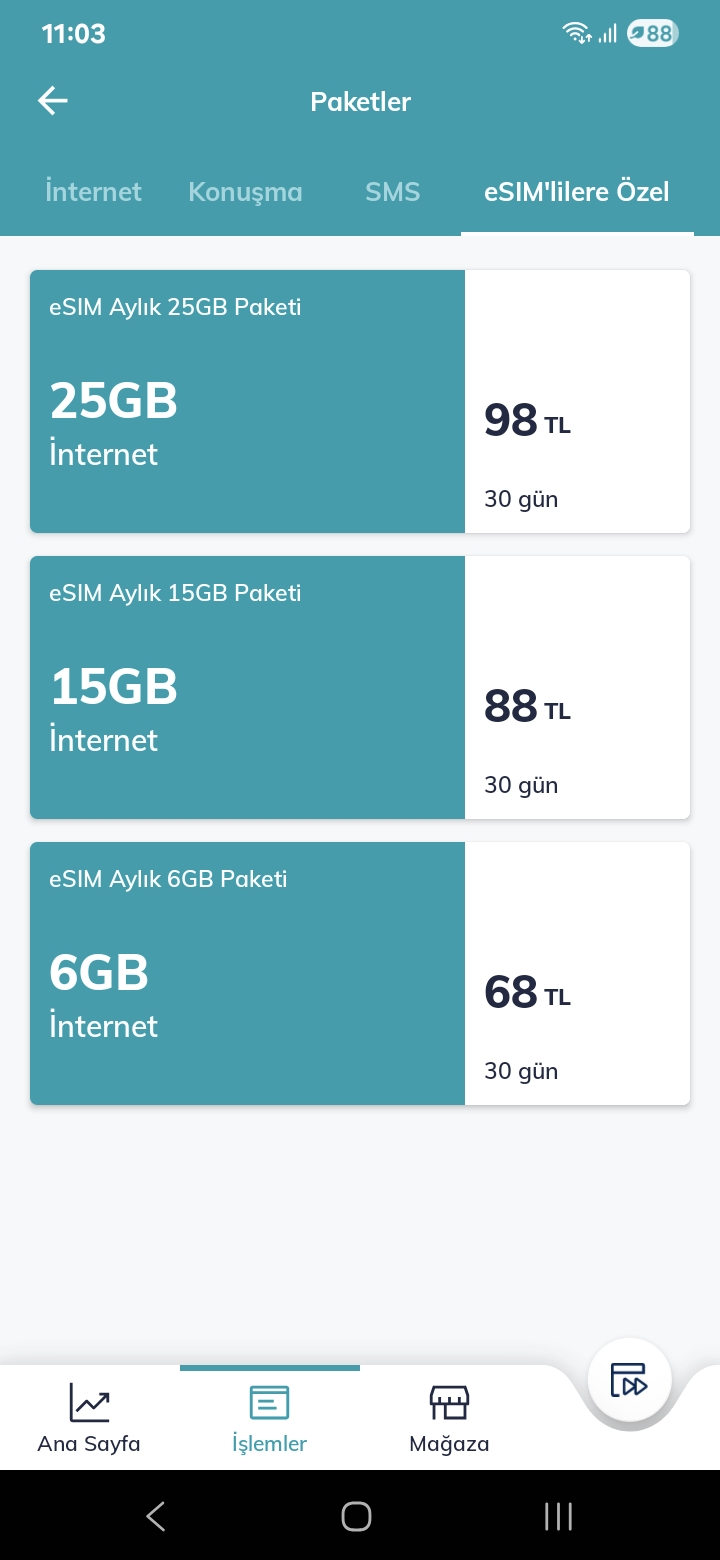Tap the Android recent apps button
The image size is (720, 1560).
point(558,1516)
